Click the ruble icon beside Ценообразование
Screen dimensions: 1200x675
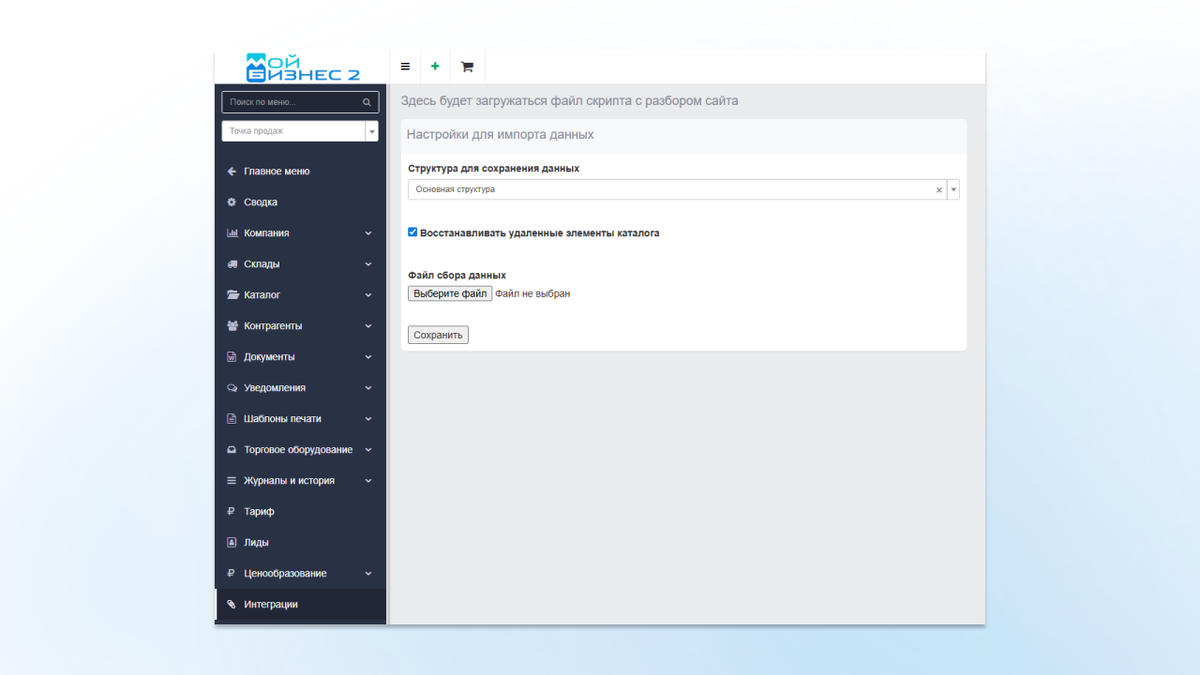point(232,574)
